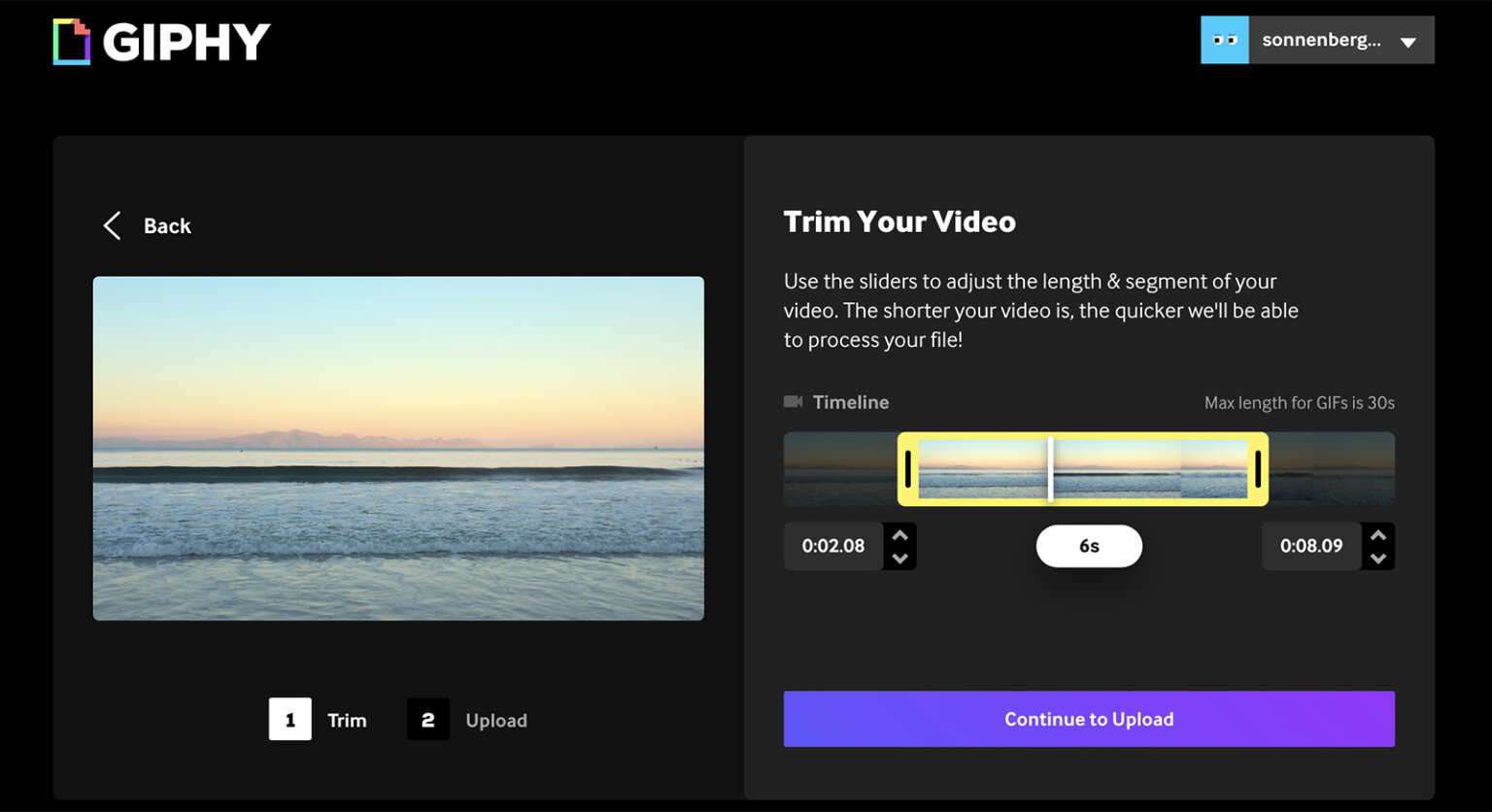Click the 6s duration pill
1492x812 pixels.
coord(1089,546)
